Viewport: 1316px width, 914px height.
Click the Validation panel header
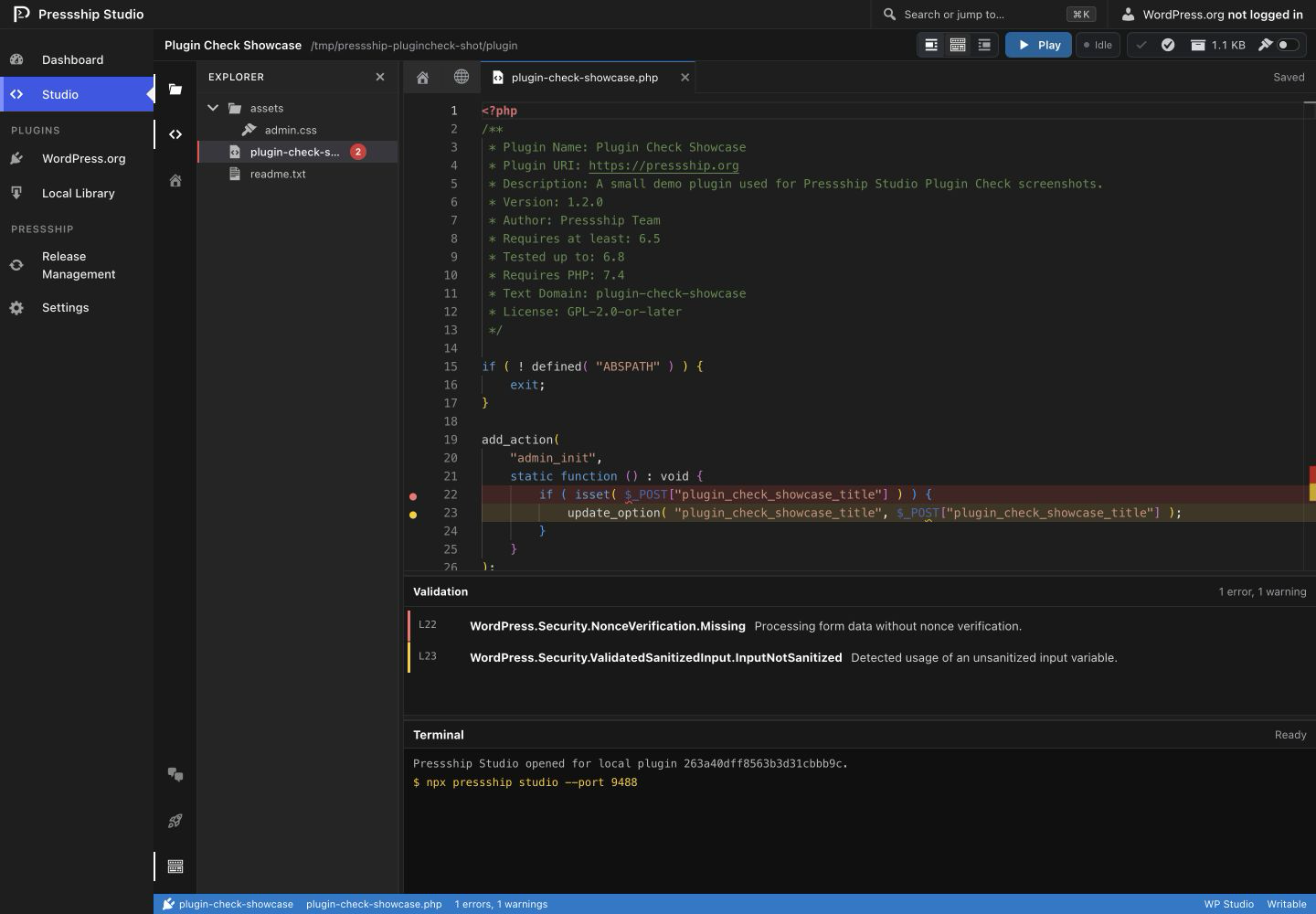click(859, 591)
